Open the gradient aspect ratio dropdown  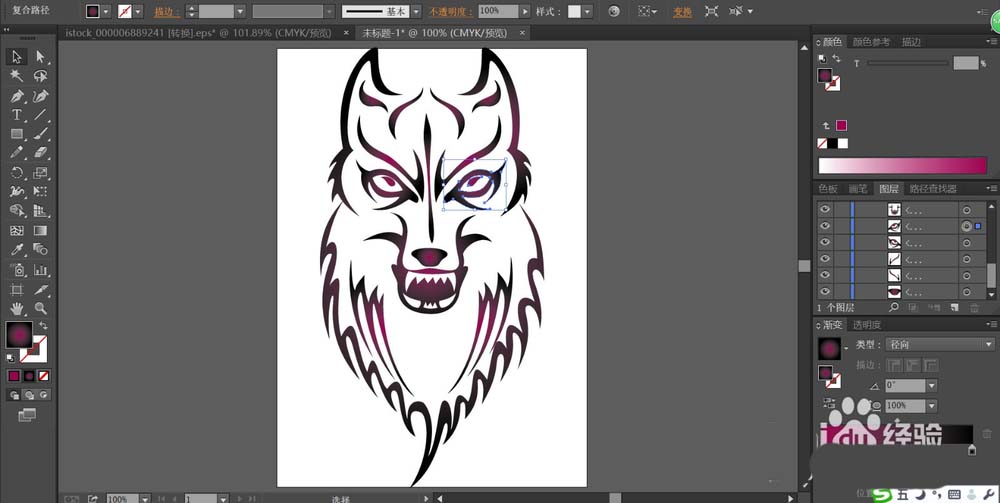pyautogui.click(x=932, y=405)
